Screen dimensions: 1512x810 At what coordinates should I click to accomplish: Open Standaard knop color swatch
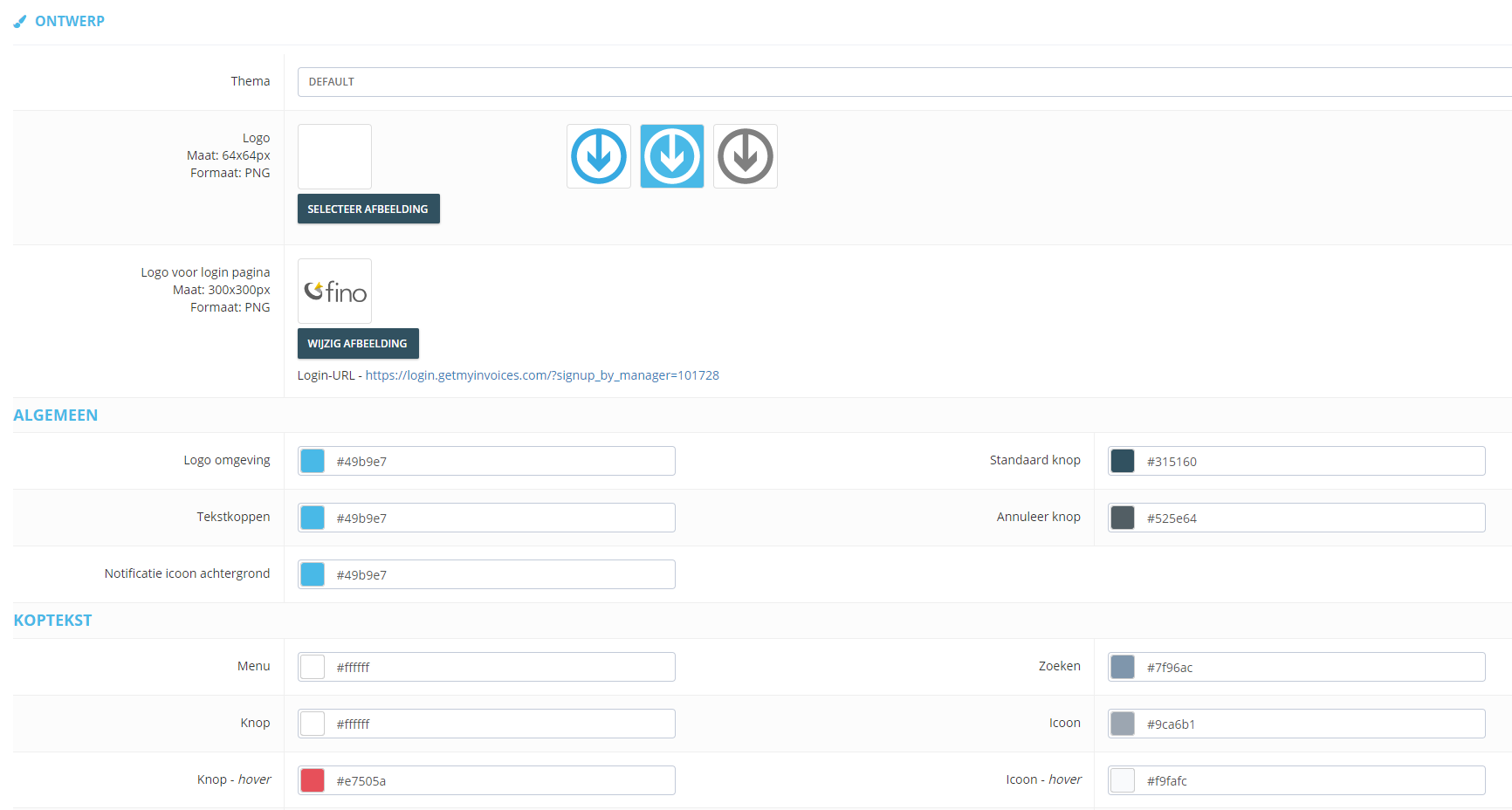pyautogui.click(x=1123, y=461)
